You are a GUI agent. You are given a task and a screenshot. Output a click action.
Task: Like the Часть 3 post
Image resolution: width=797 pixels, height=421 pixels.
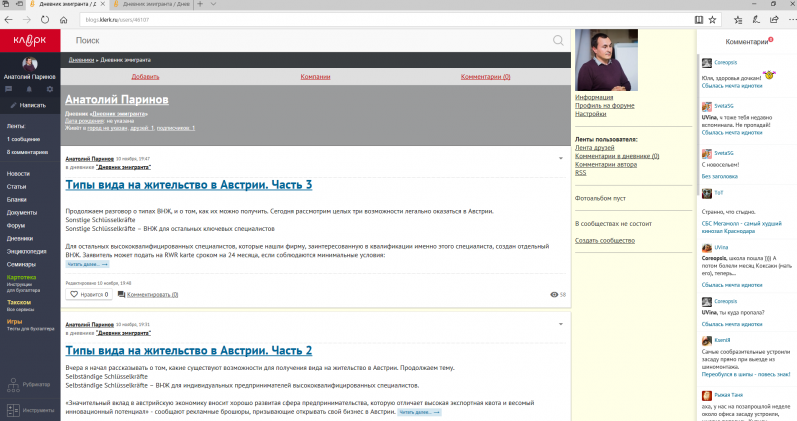coord(75,295)
